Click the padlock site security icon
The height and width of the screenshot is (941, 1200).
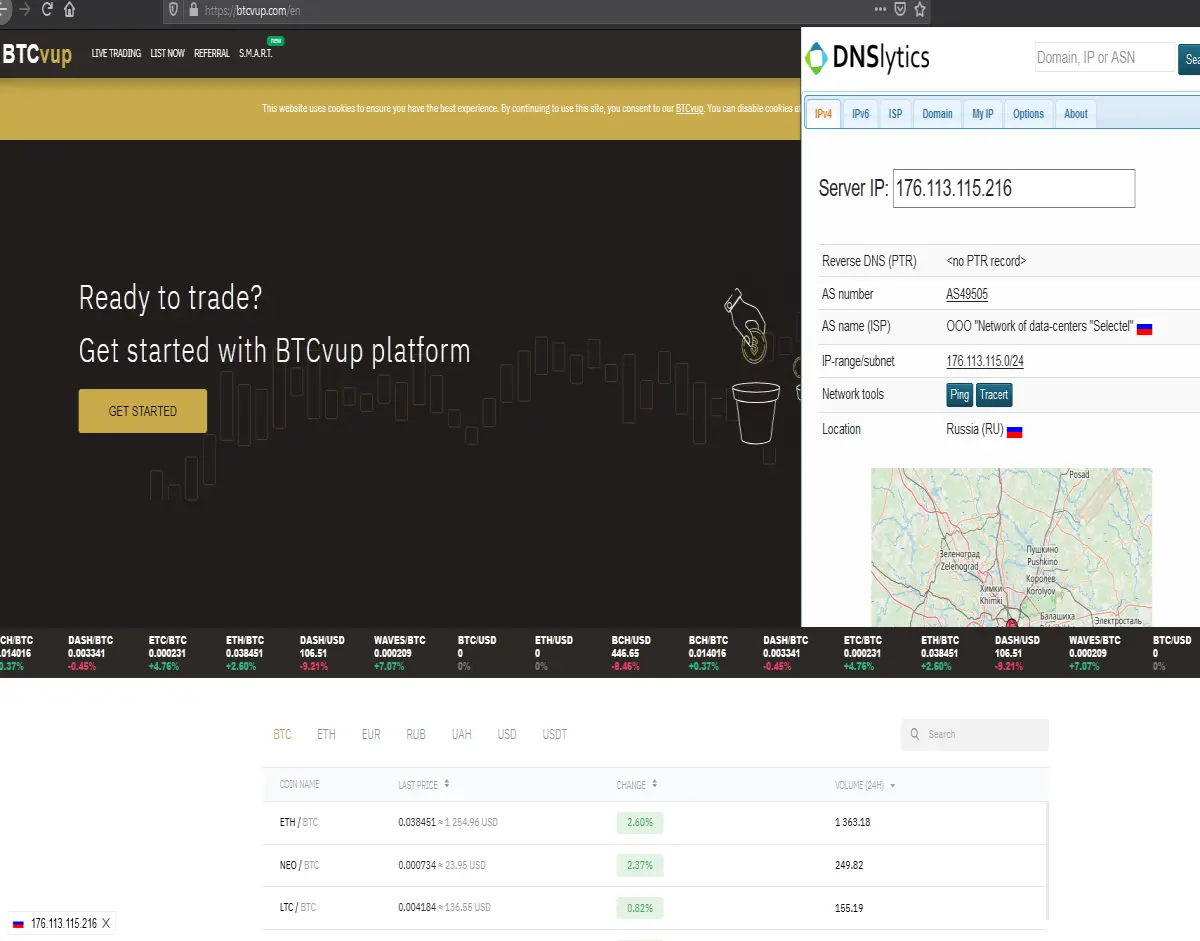[193, 9]
